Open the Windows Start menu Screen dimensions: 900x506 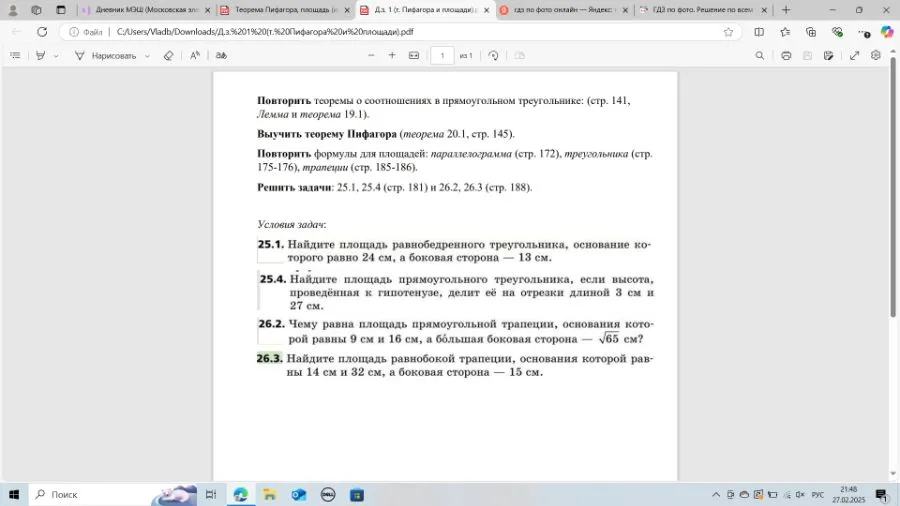click(x=14, y=495)
